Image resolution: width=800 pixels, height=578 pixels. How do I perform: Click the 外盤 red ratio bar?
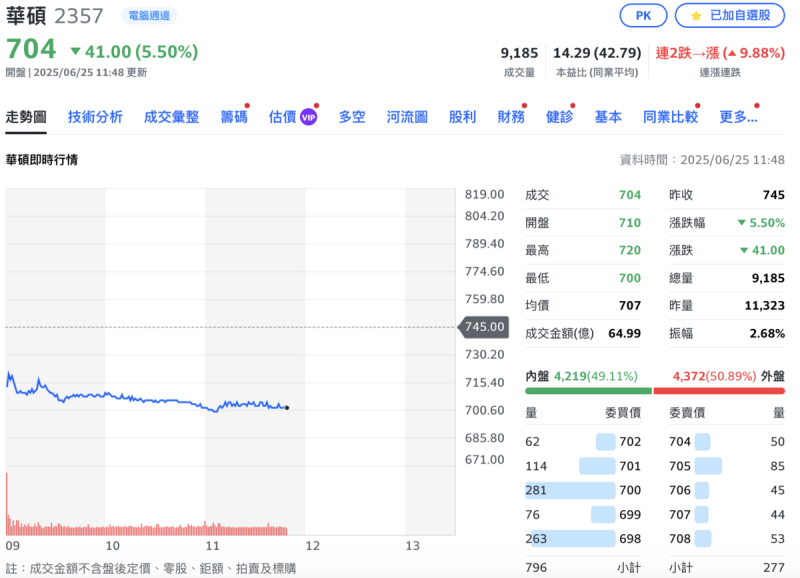pyautogui.click(x=719, y=391)
